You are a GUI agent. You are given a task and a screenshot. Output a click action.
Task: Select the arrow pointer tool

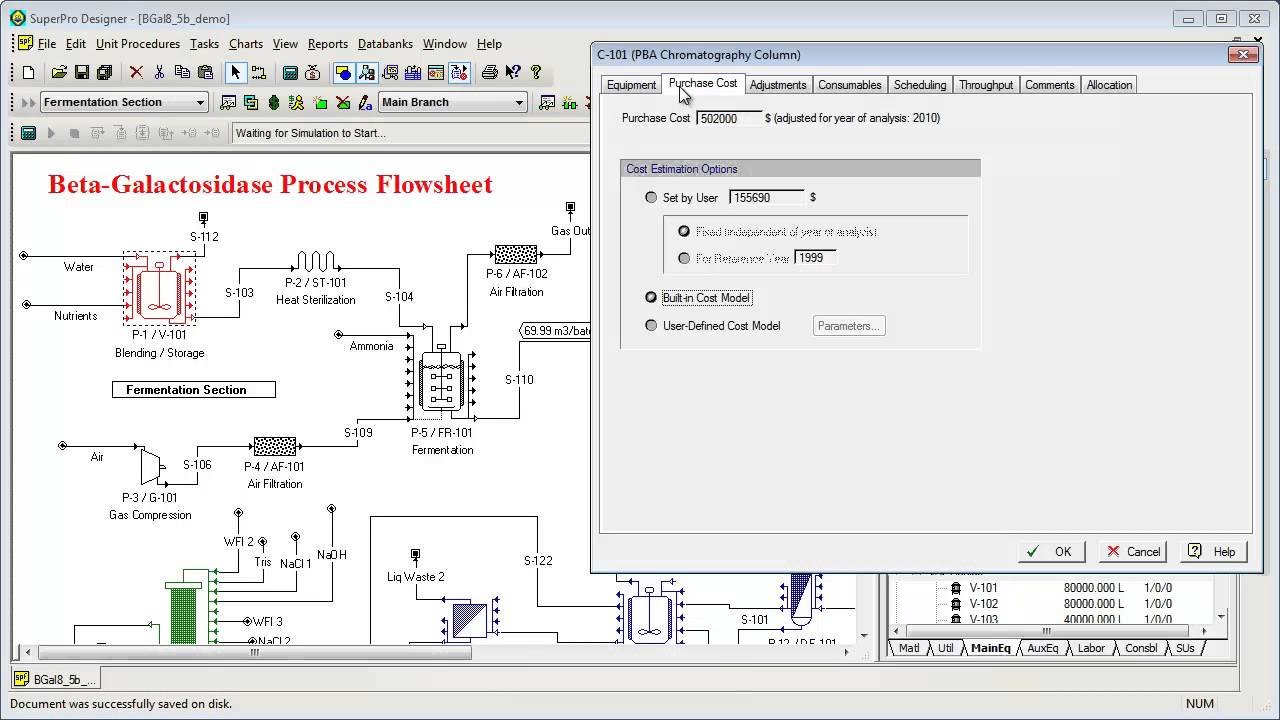pos(235,72)
